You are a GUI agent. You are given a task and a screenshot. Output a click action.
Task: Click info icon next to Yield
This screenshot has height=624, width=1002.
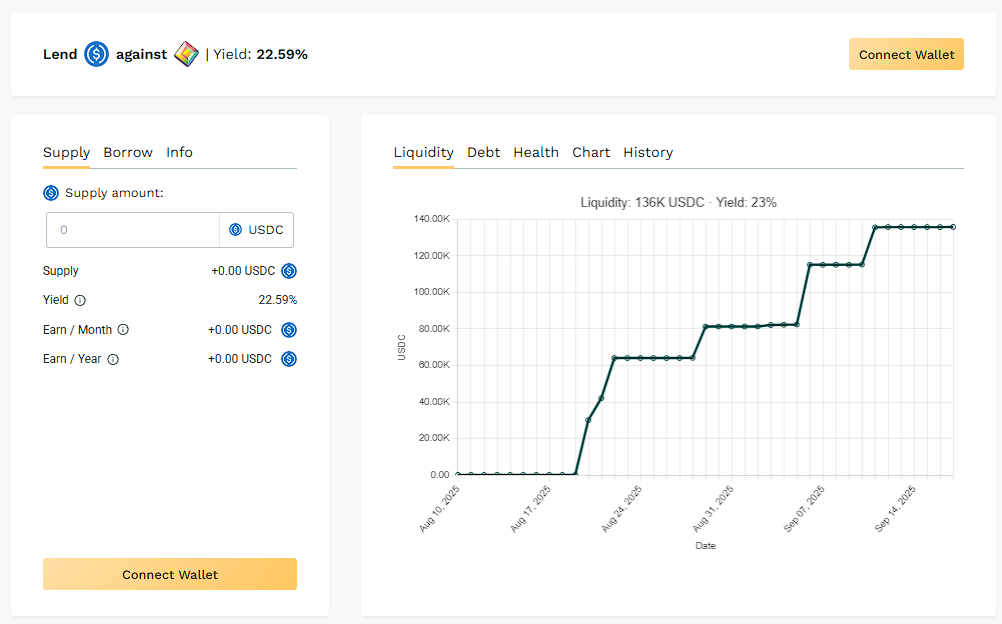[x=80, y=300]
